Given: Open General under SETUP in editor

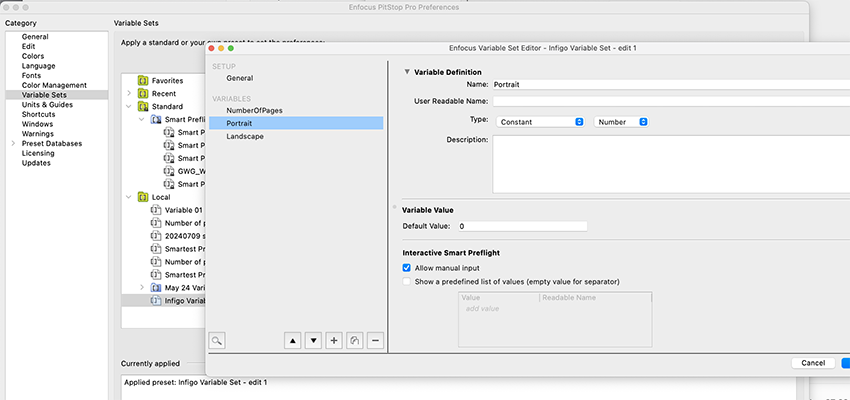Looking at the screenshot, I should 240,78.
